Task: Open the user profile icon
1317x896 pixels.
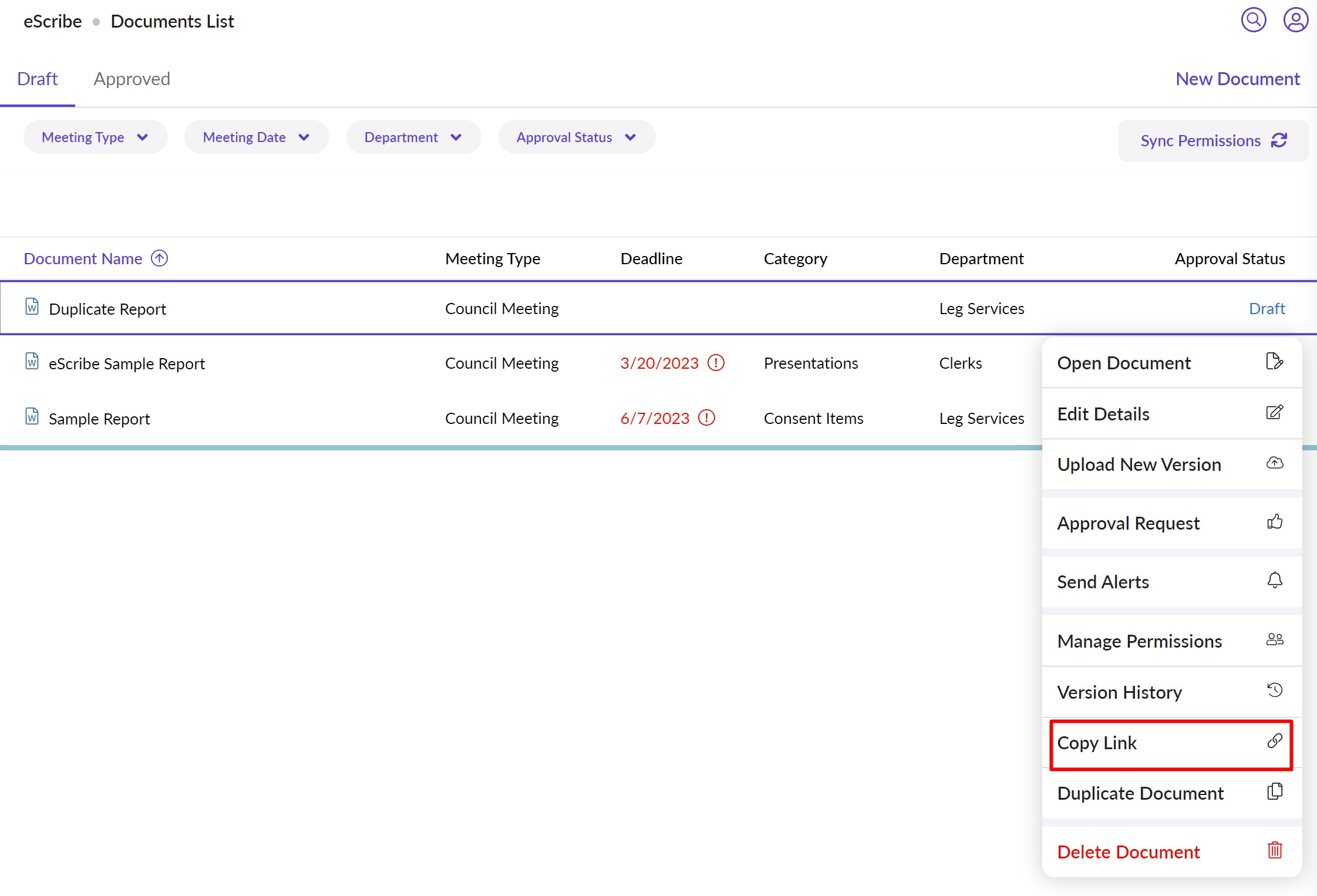Action: [1295, 21]
